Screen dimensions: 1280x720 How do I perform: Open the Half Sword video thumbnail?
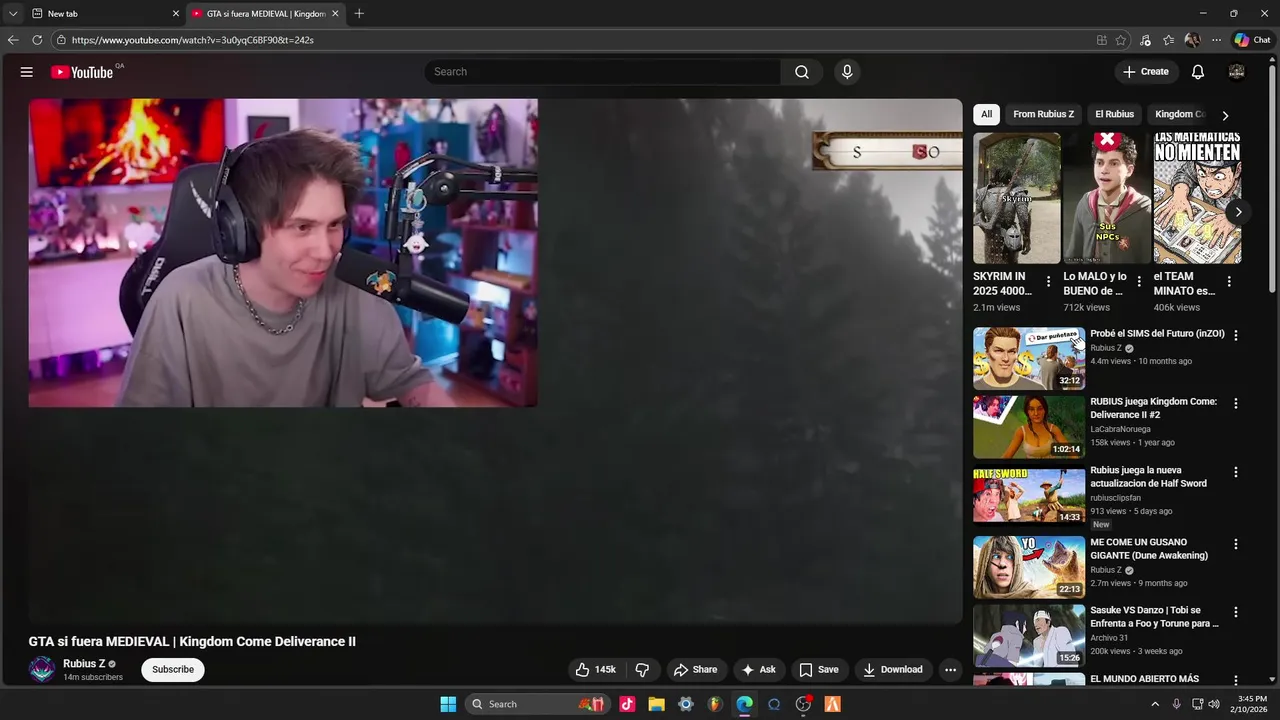pyautogui.click(x=1029, y=495)
